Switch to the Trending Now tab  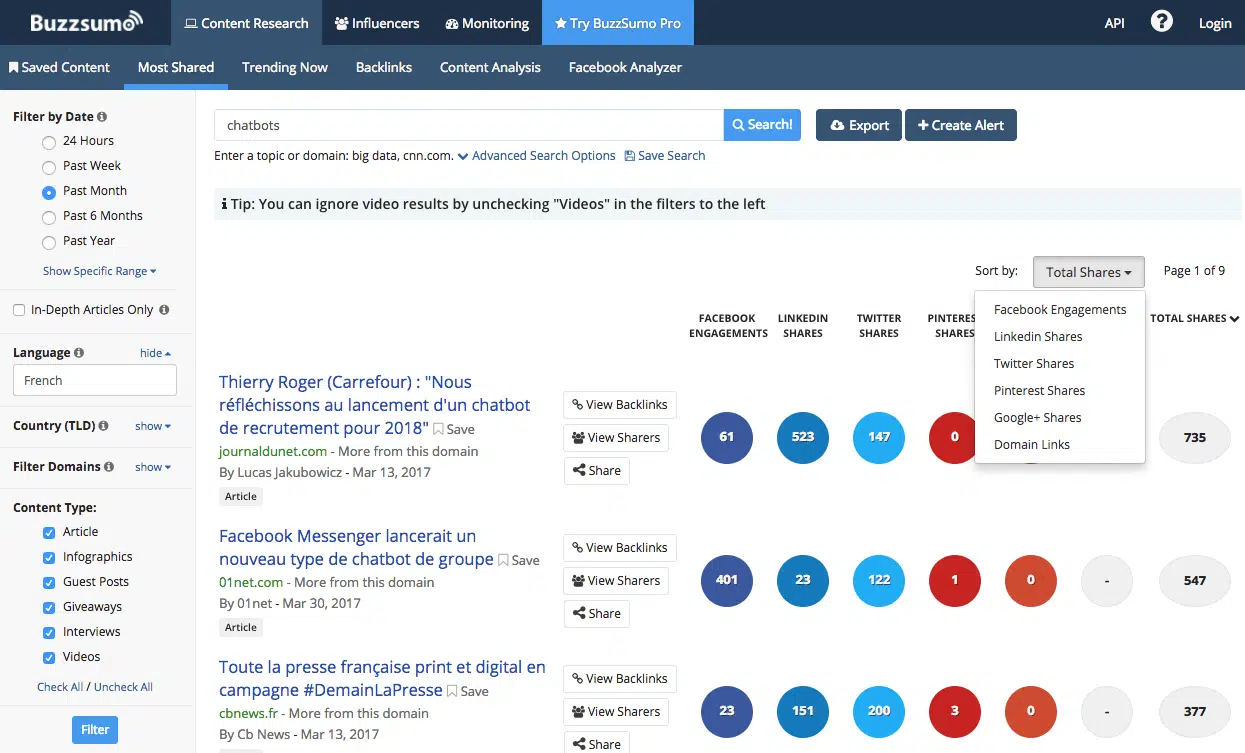[x=285, y=67]
